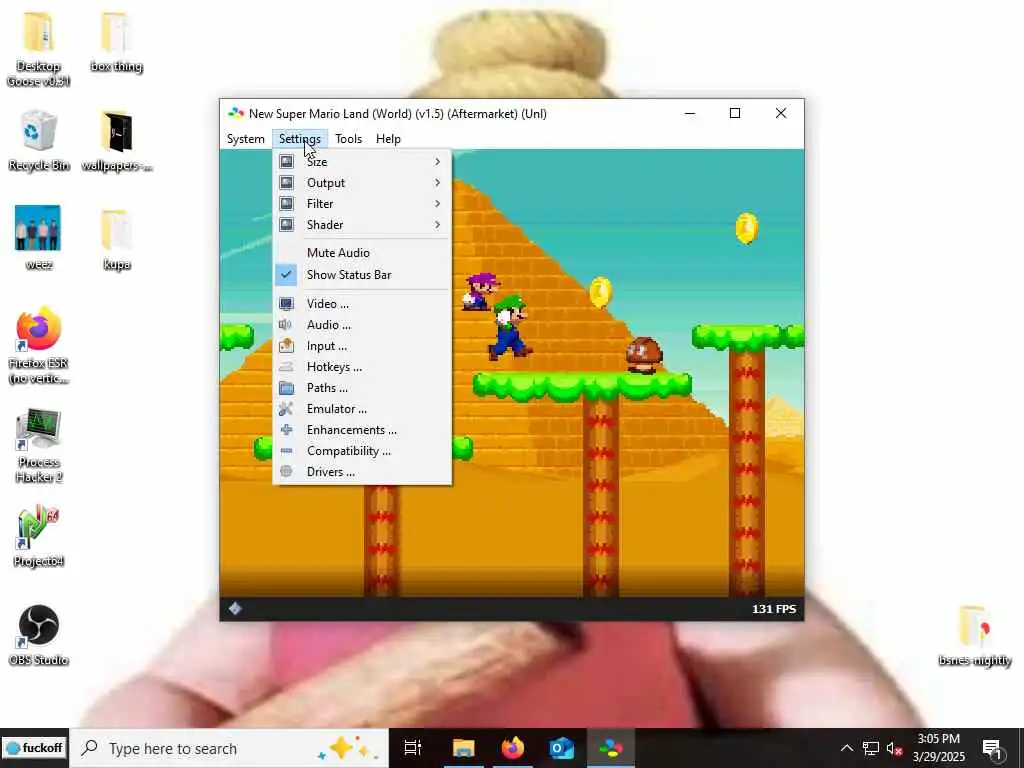Open the Help menu
This screenshot has width=1024, height=768.
(389, 138)
